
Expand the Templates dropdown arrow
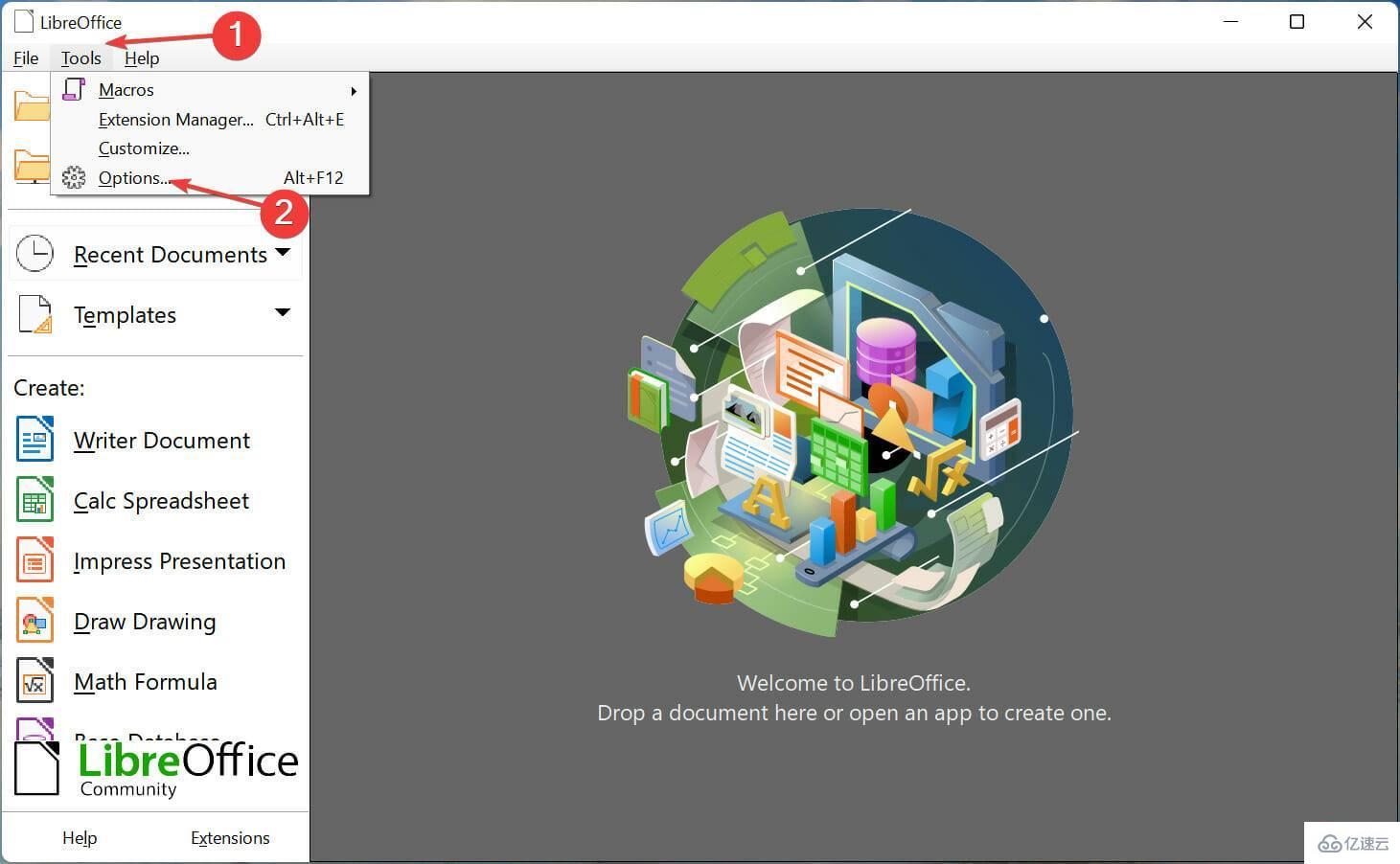coord(283,312)
